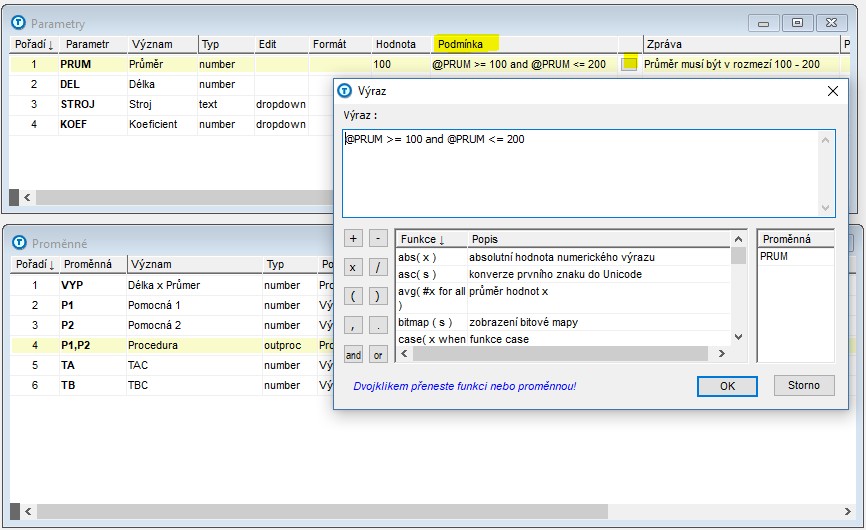The height and width of the screenshot is (530, 866).
Task: Insert the comma button in Výraz dialog
Action: pyautogui.click(x=353, y=326)
